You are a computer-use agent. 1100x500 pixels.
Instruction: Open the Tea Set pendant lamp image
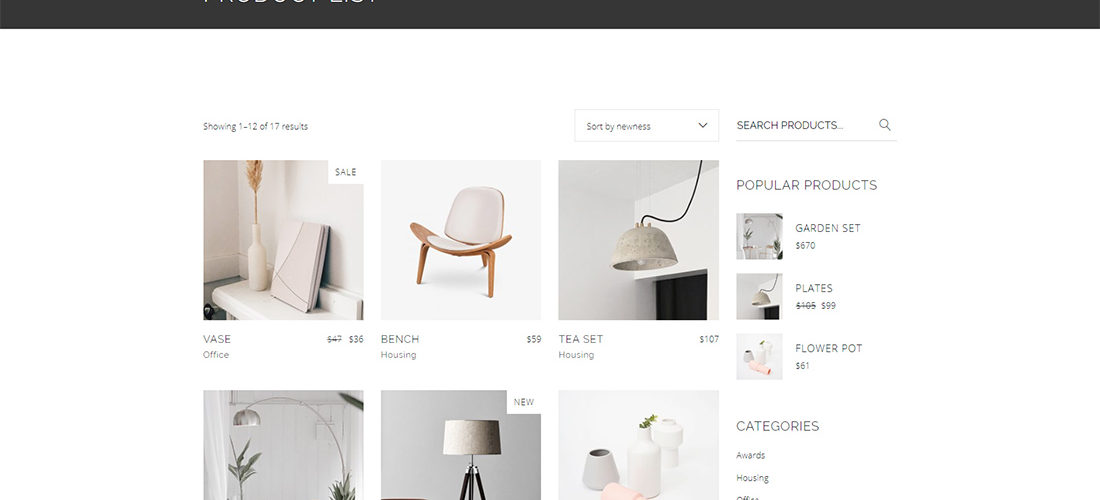[638, 240]
